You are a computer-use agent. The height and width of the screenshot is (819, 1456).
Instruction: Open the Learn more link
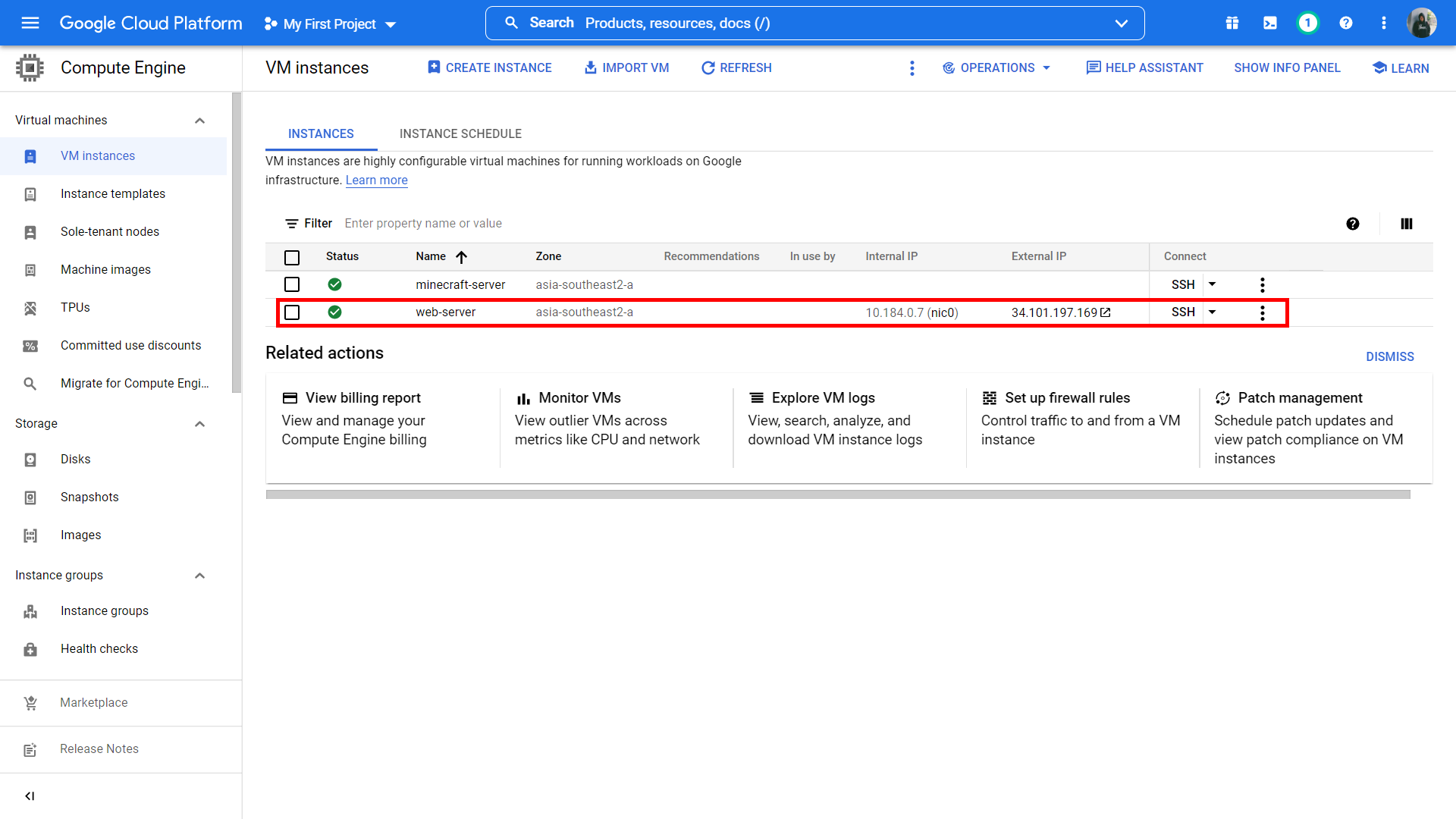pos(376,180)
